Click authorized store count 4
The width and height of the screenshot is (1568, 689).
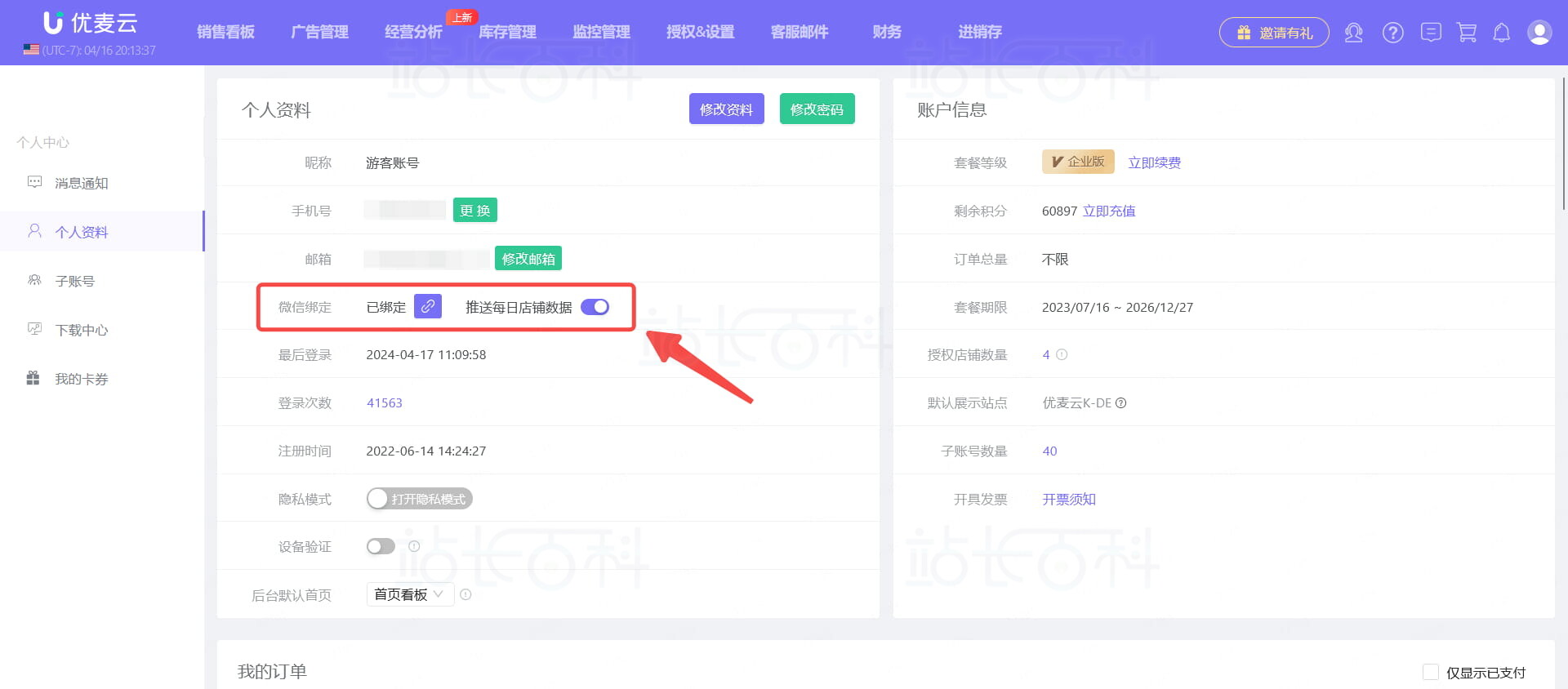click(x=1046, y=354)
